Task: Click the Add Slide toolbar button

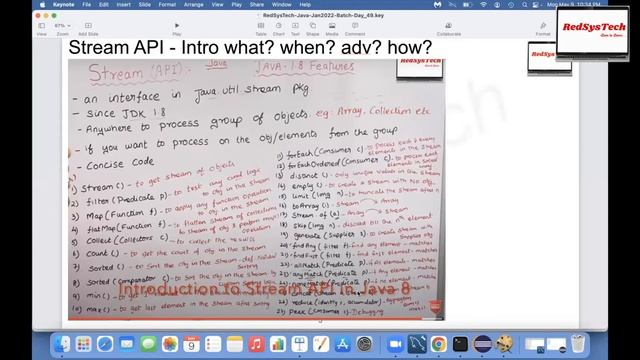Action: (x=88, y=29)
